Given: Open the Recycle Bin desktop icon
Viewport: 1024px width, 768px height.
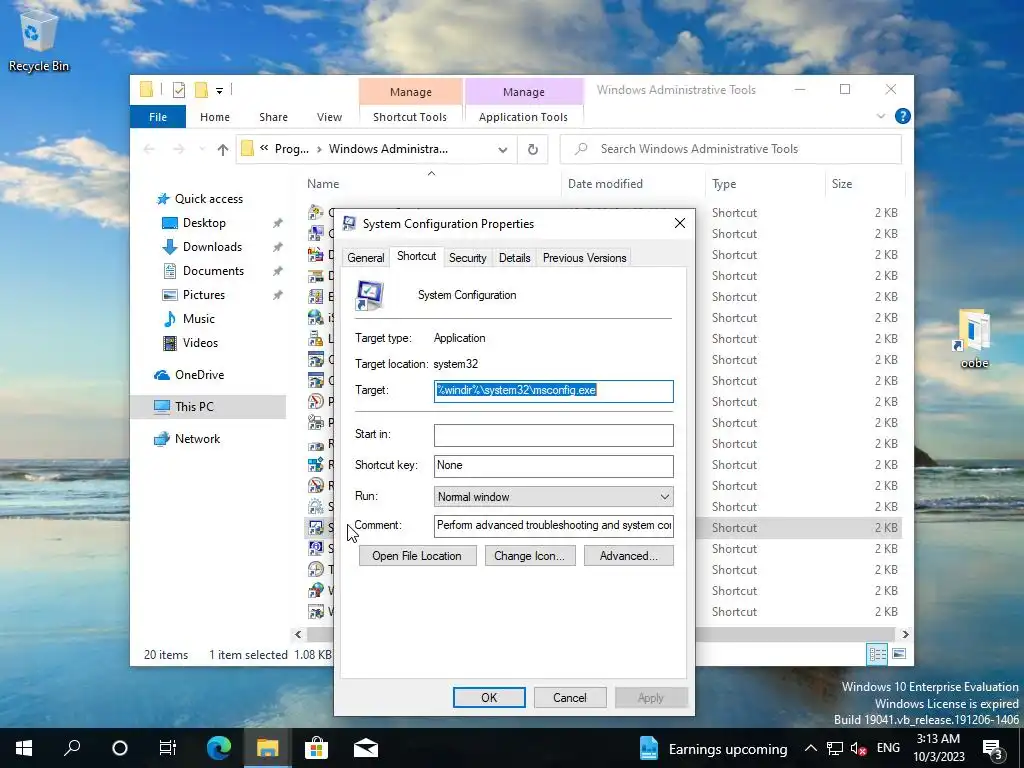Looking at the screenshot, I should (x=38, y=42).
